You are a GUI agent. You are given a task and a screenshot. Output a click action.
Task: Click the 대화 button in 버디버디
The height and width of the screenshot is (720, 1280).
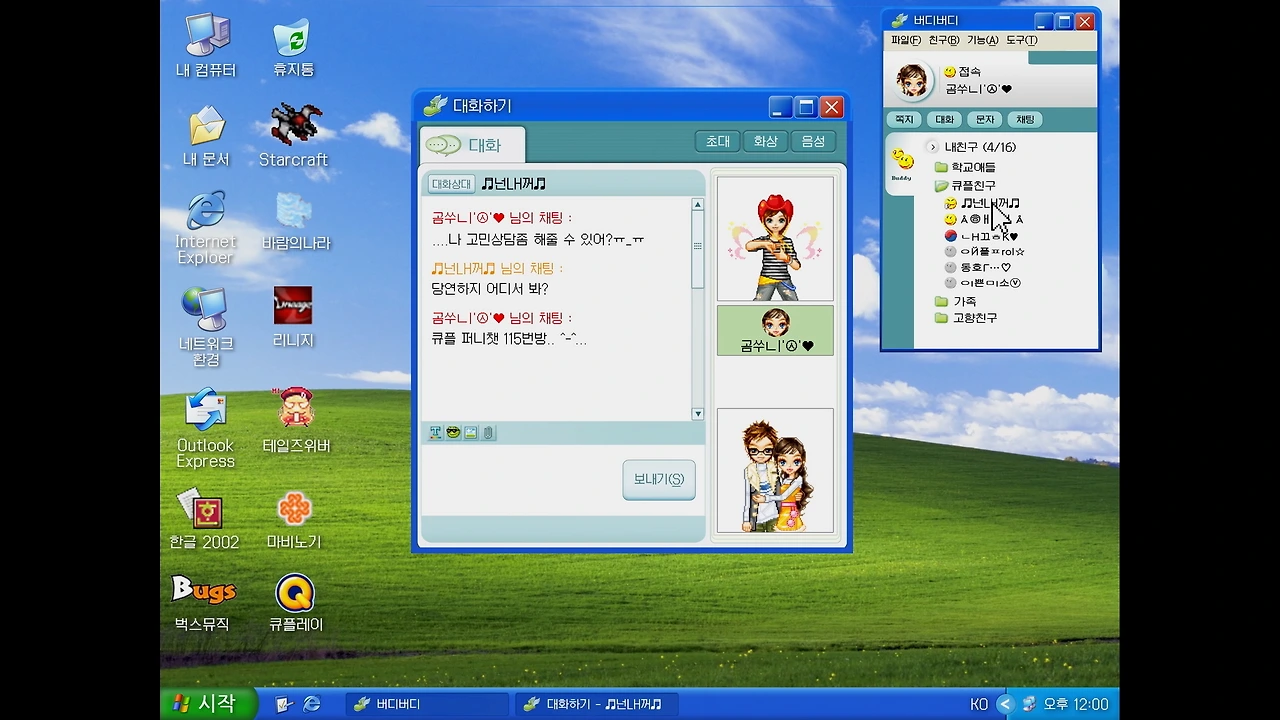pos(944,120)
